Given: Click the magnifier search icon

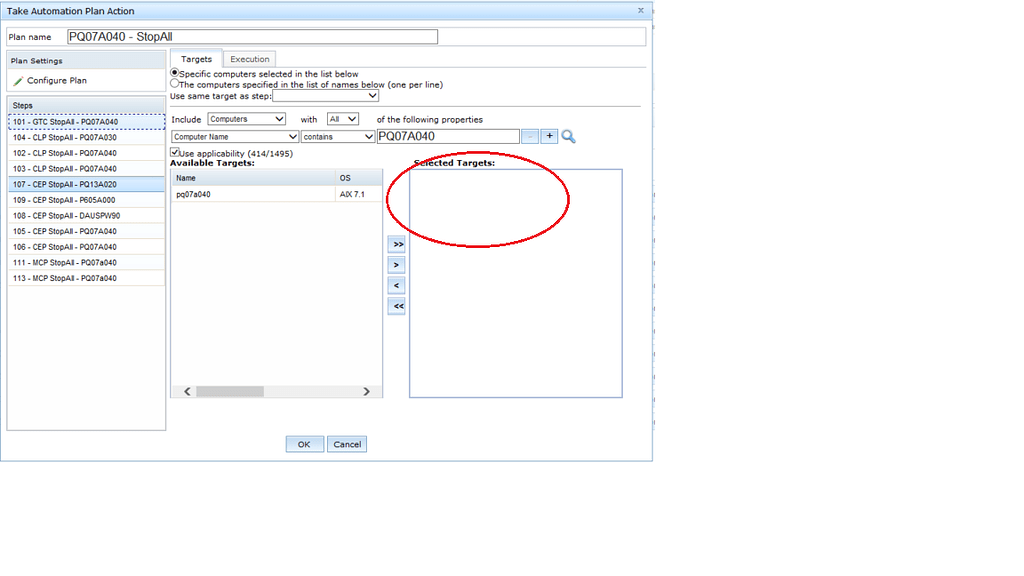Looking at the screenshot, I should [568, 137].
